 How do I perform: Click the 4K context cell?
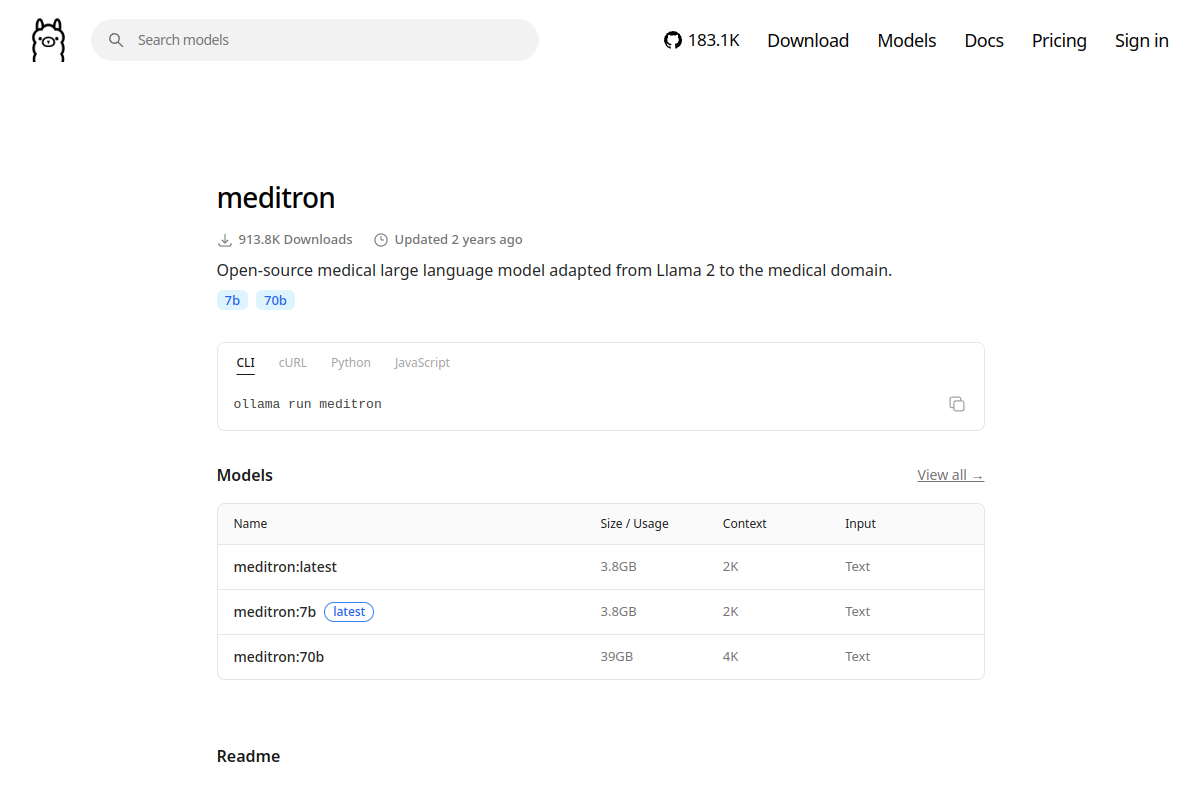click(731, 657)
